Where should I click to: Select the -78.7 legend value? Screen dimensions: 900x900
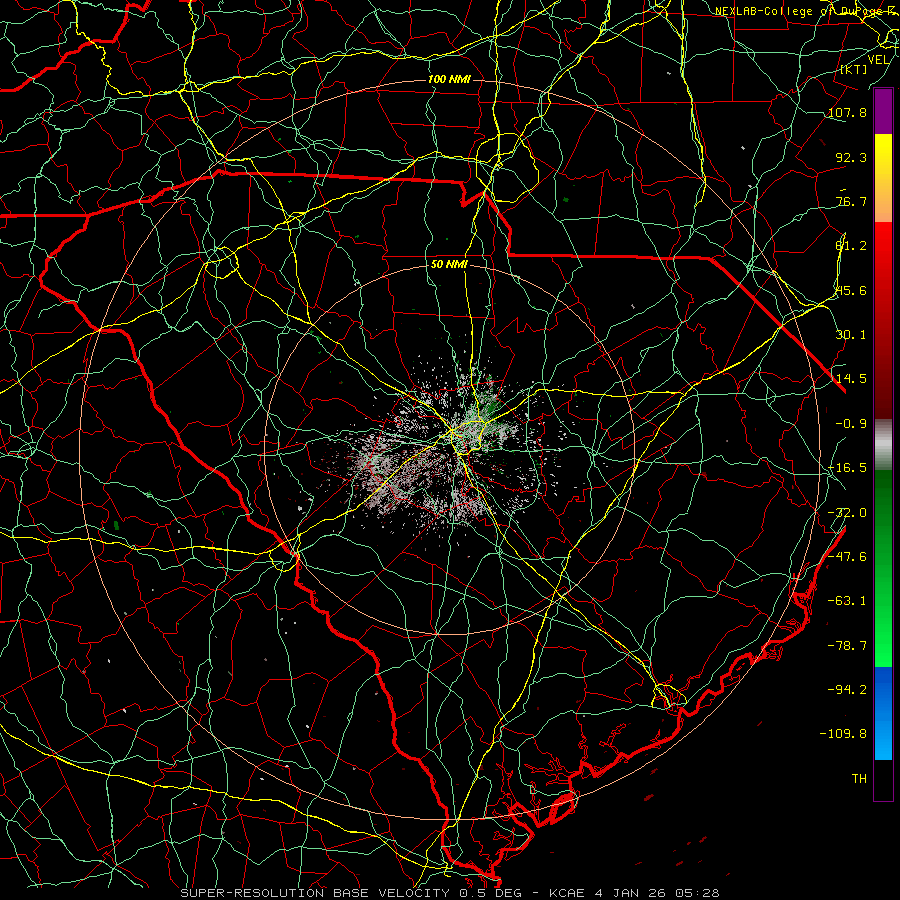pos(847,646)
